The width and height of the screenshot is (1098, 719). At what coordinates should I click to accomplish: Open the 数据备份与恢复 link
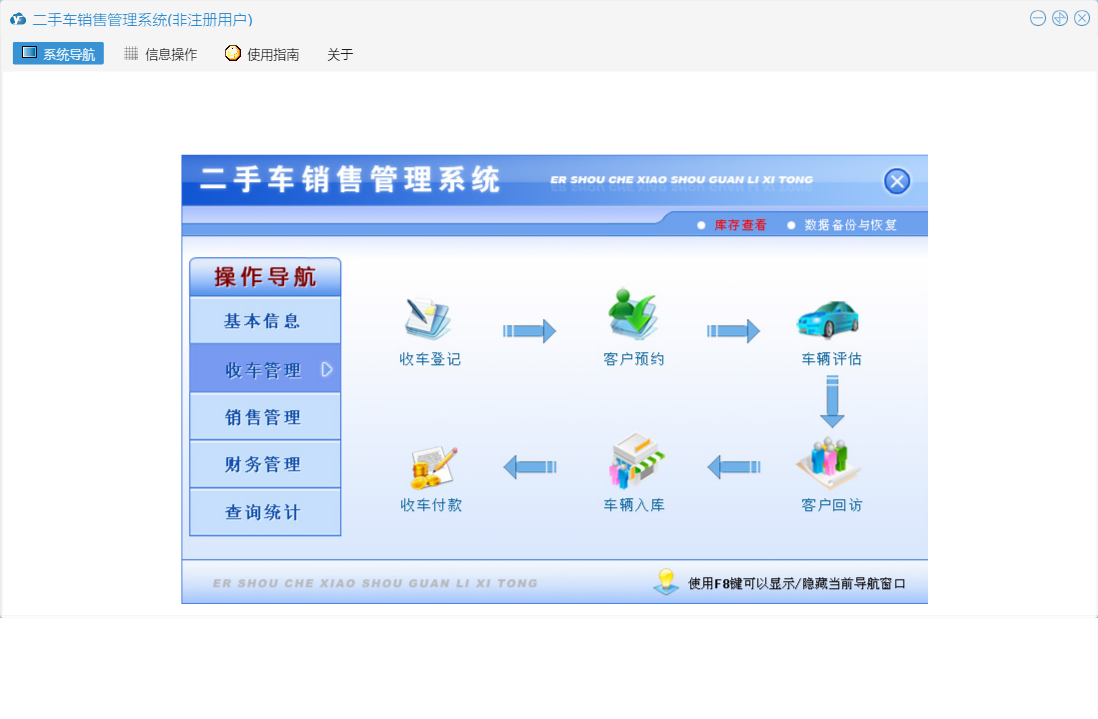(850, 225)
